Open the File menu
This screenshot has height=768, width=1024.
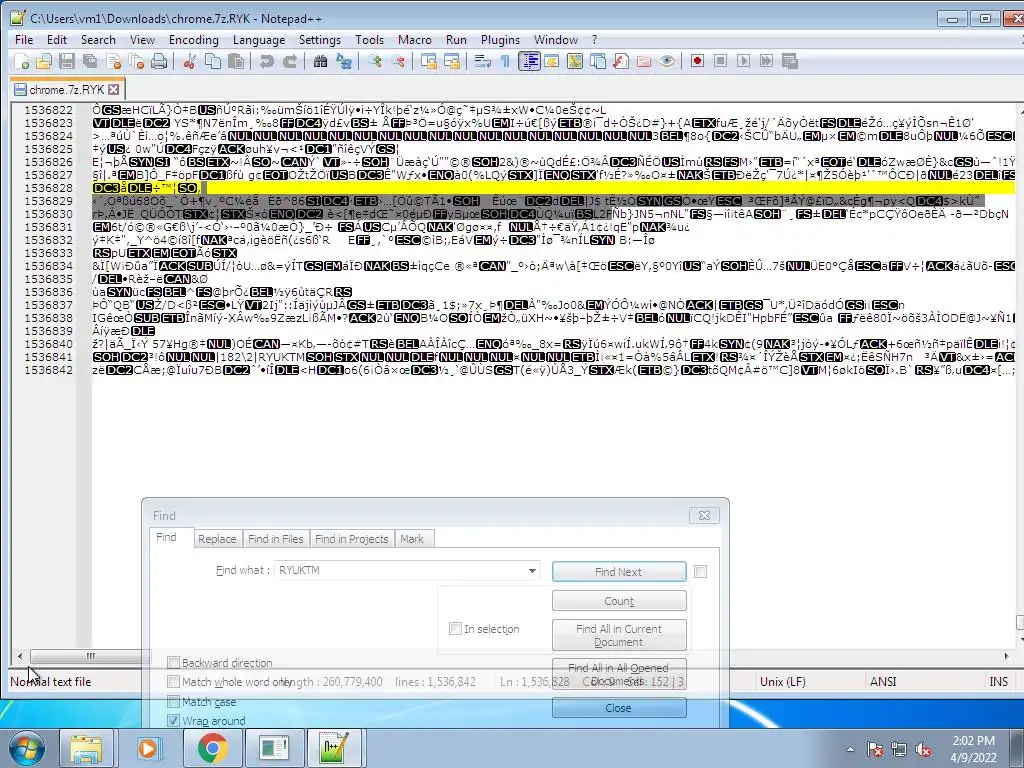pyautogui.click(x=24, y=40)
